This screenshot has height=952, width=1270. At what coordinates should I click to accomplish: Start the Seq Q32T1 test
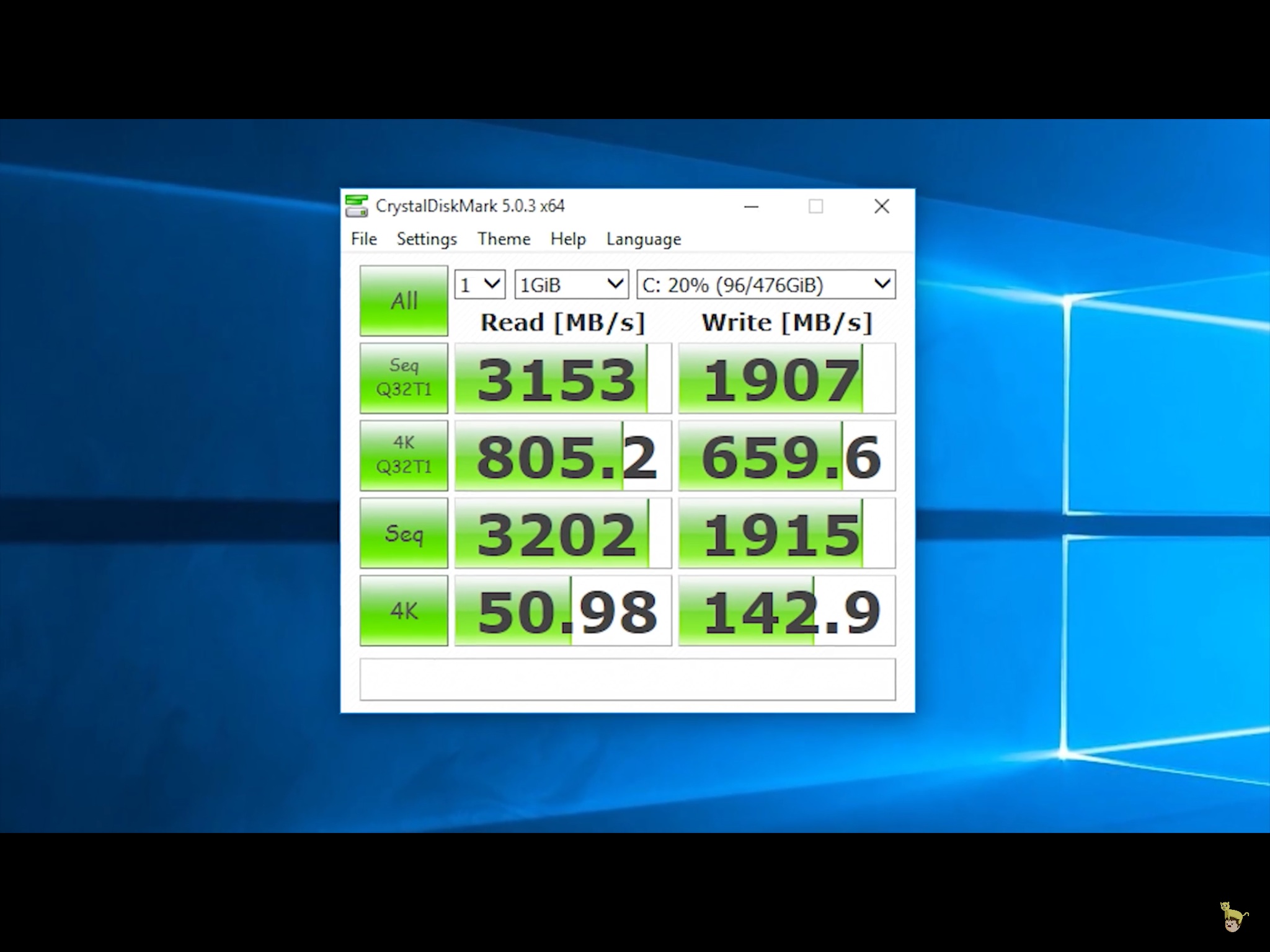pos(404,378)
